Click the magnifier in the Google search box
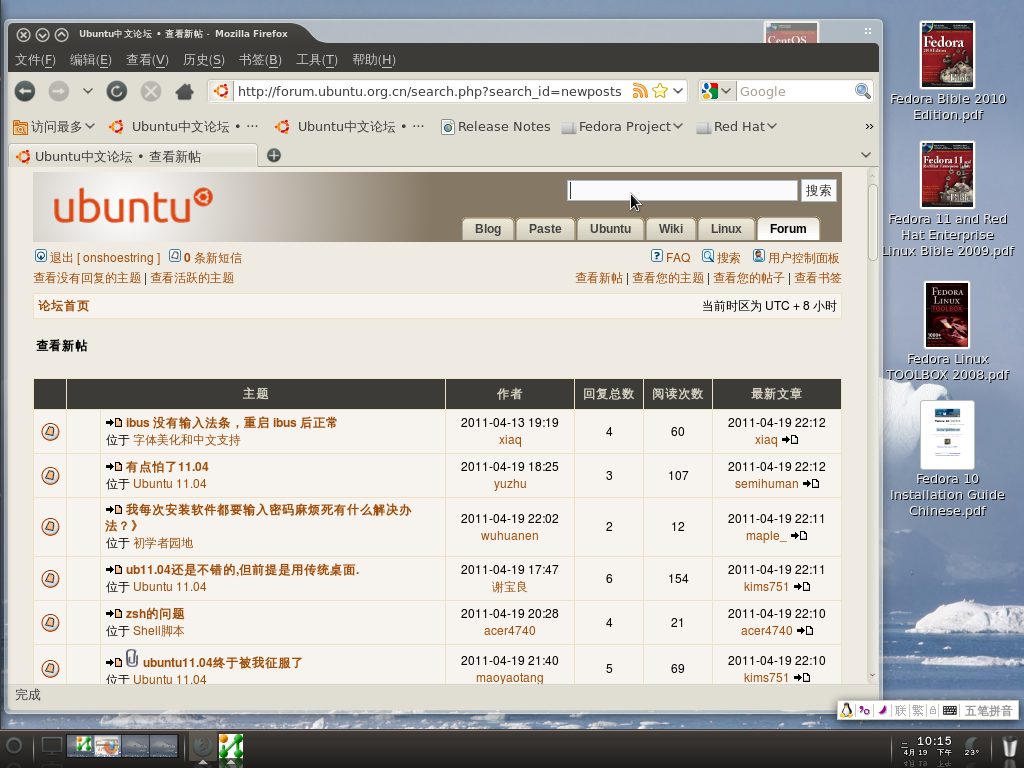This screenshot has height=768, width=1024. point(863,91)
